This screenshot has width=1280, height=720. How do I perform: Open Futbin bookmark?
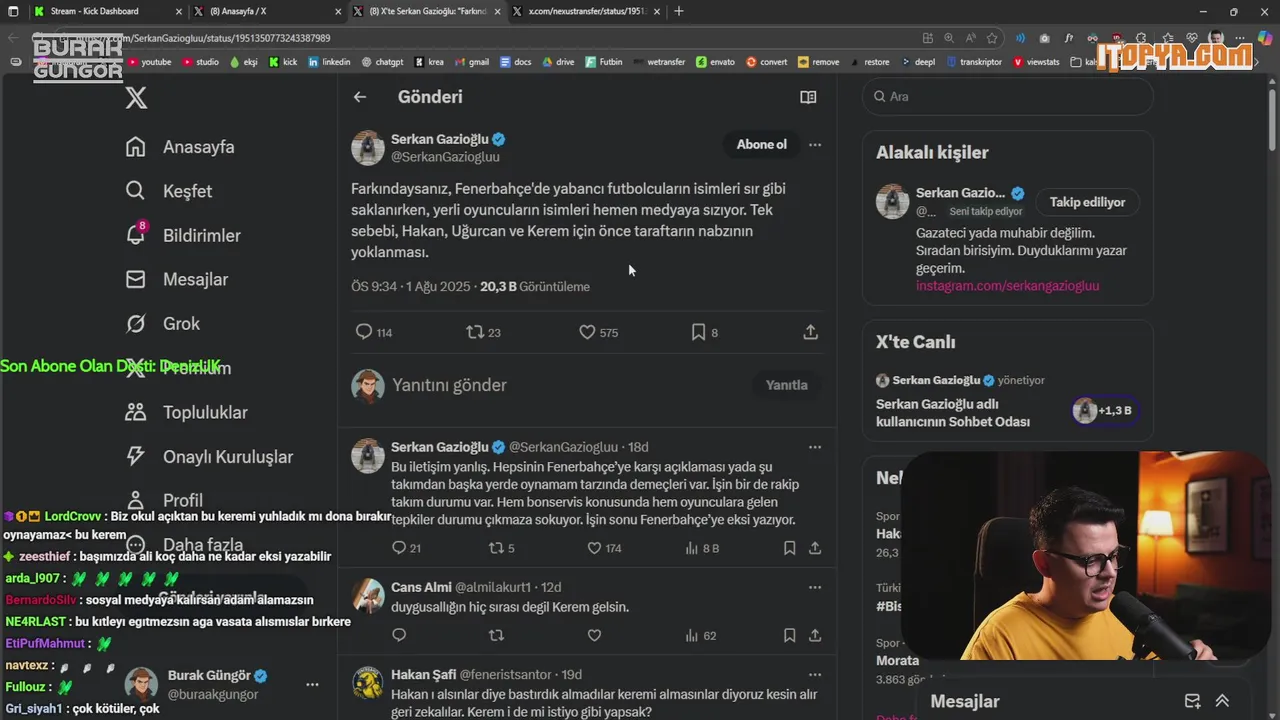pyautogui.click(x=603, y=62)
